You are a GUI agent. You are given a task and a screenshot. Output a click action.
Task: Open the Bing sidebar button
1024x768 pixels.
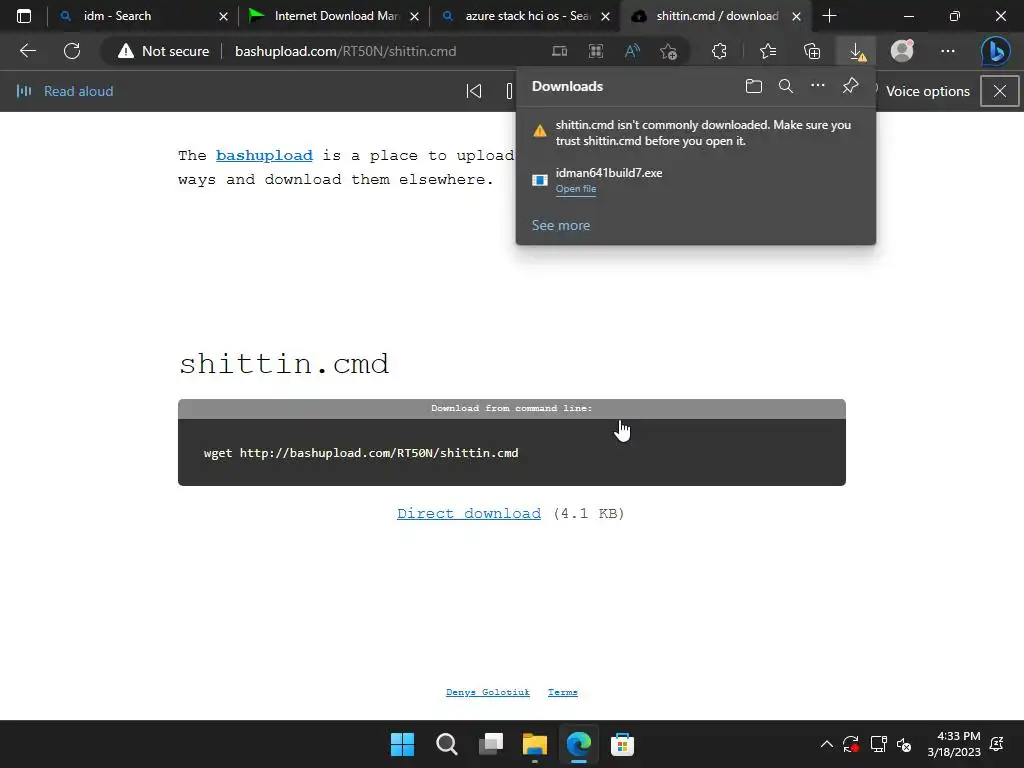point(995,51)
